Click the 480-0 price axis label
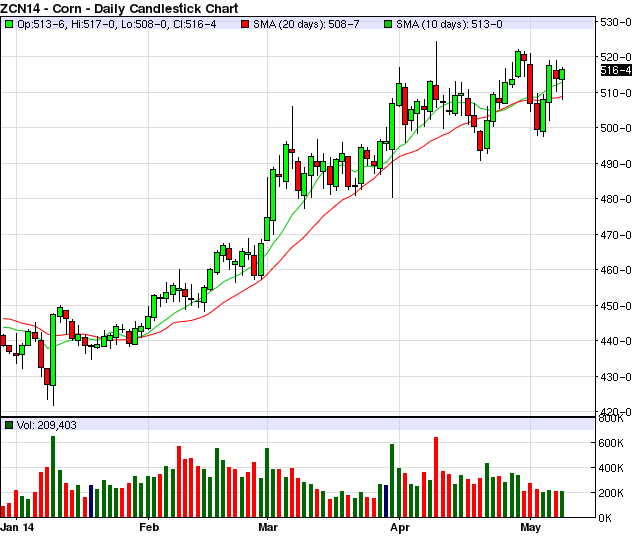The image size is (640, 536). click(x=616, y=199)
